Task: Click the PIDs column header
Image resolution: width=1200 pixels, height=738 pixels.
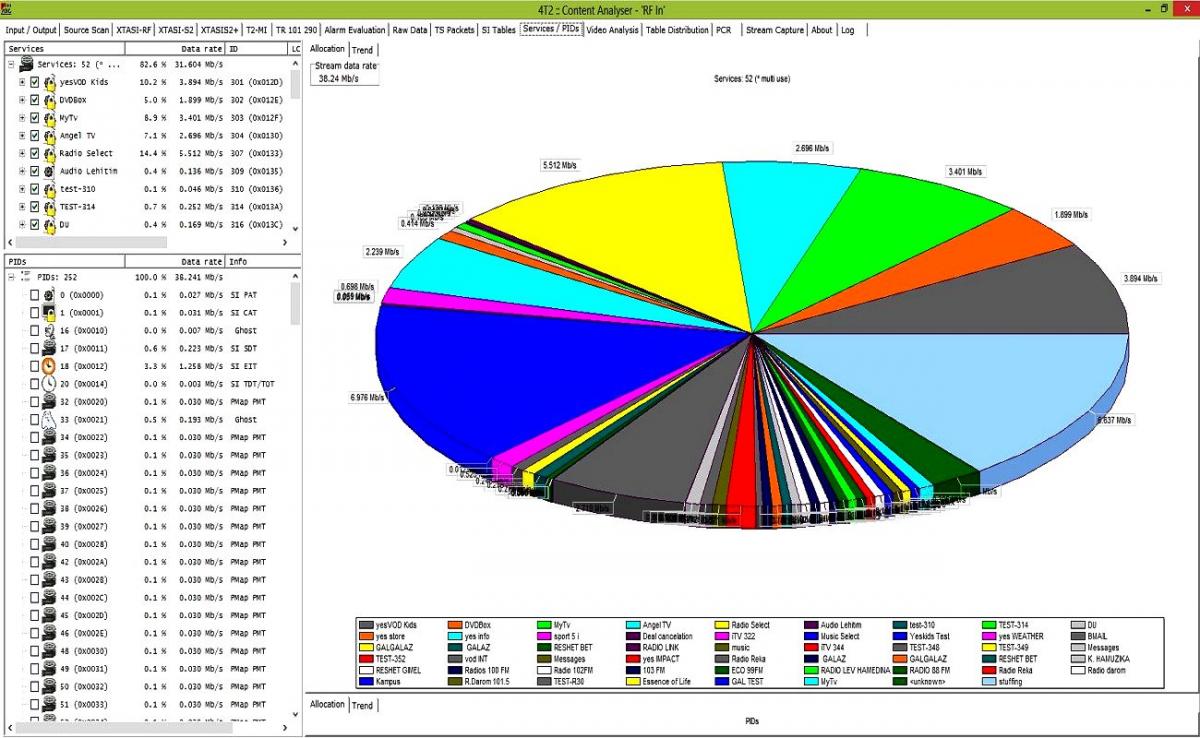Action: (x=63, y=261)
